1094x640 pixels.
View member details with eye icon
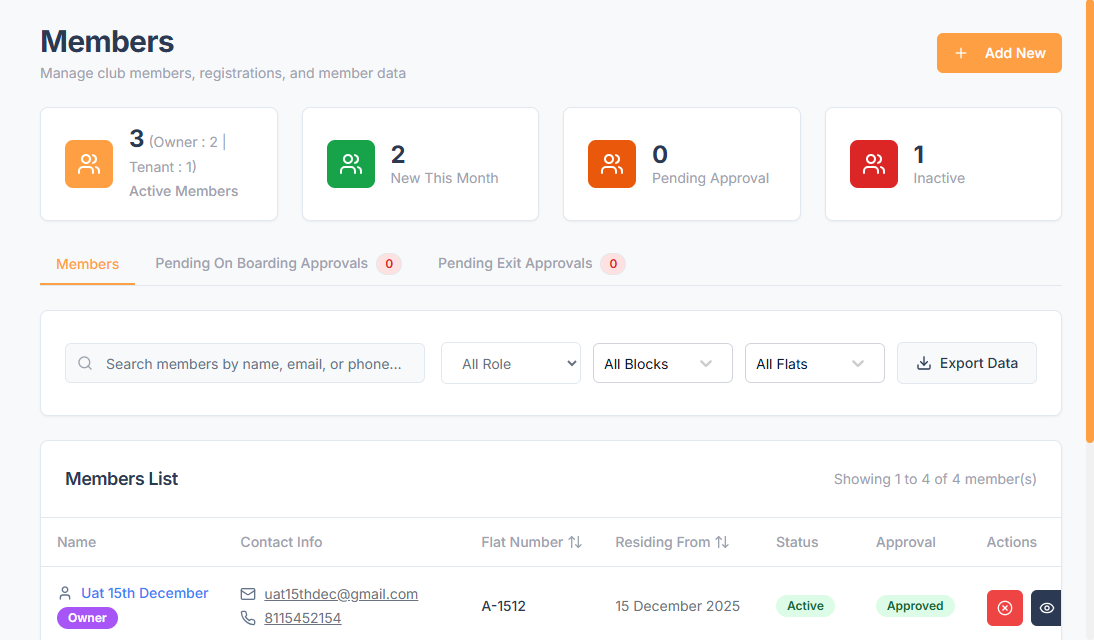(1046, 607)
